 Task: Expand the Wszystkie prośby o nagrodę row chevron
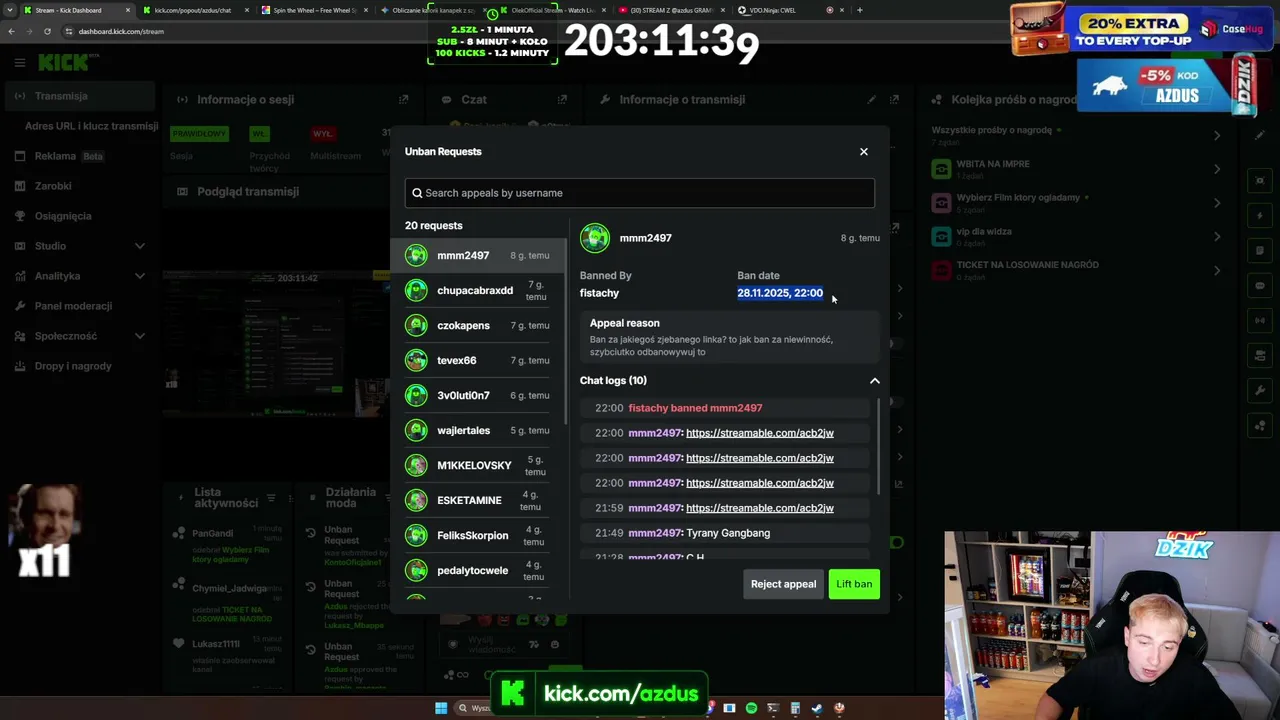tap(1217, 135)
